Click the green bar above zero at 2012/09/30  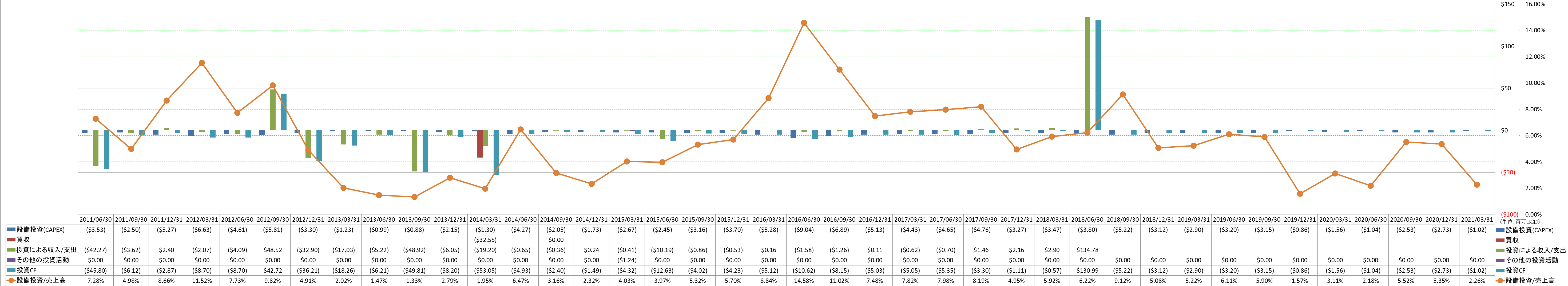tap(273, 110)
